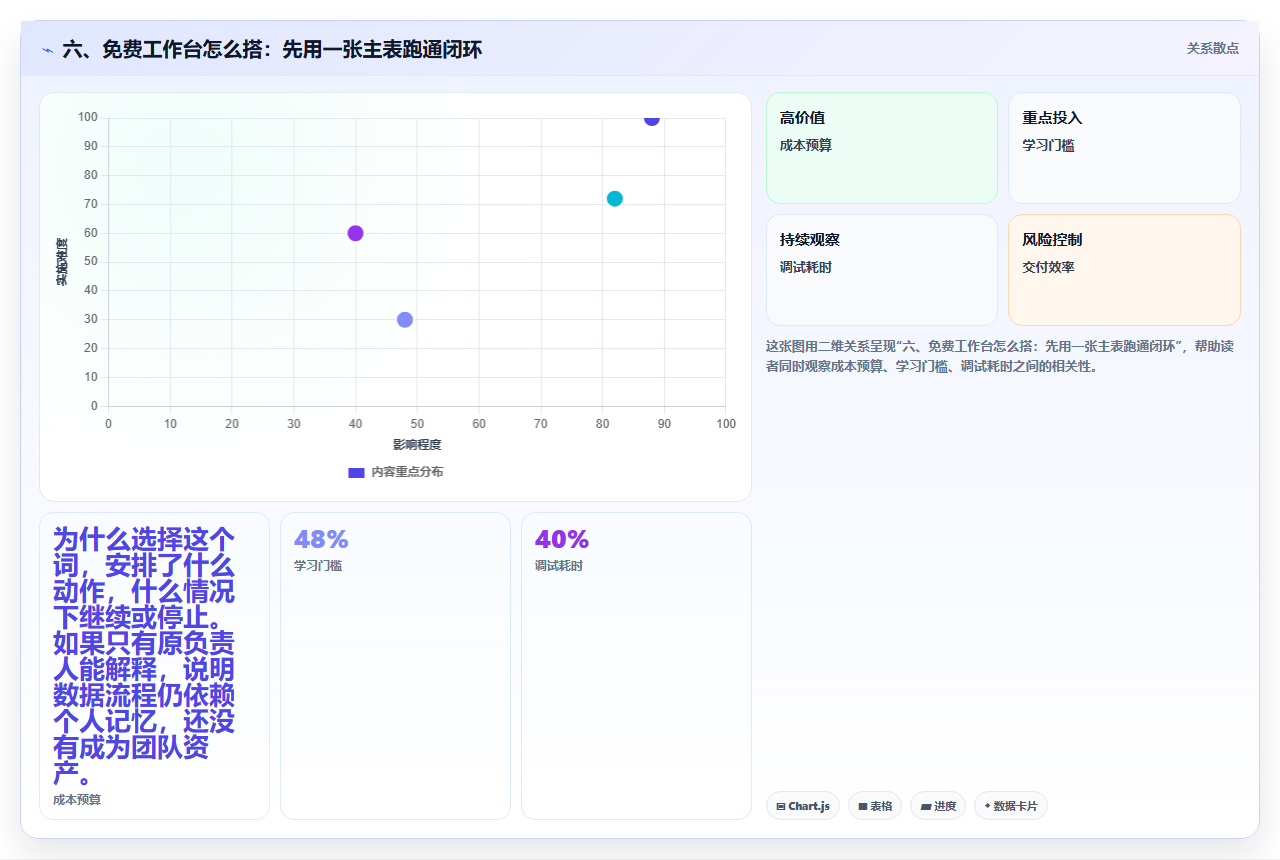Click the Chart.js tag chip
Viewport: 1280px width, 860px height.
coord(803,806)
